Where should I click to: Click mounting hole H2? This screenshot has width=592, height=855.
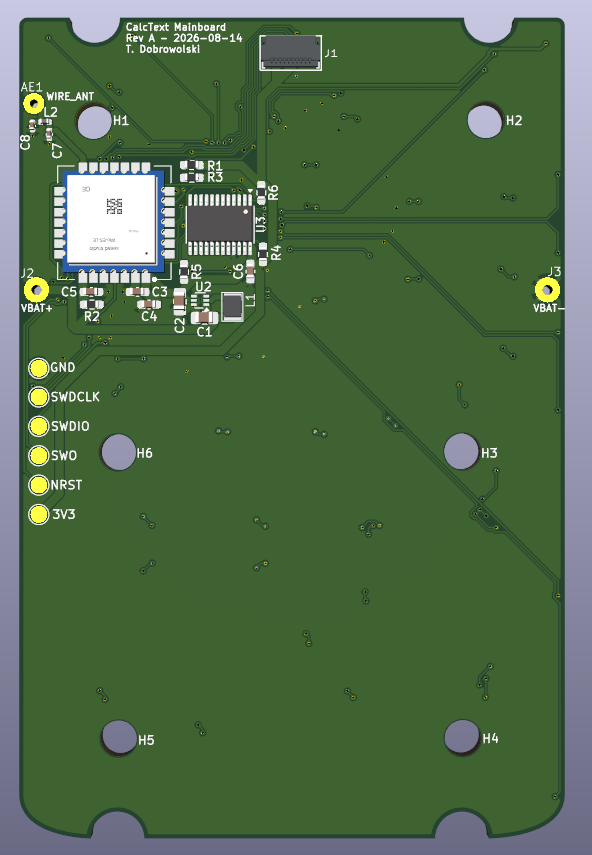(x=484, y=121)
